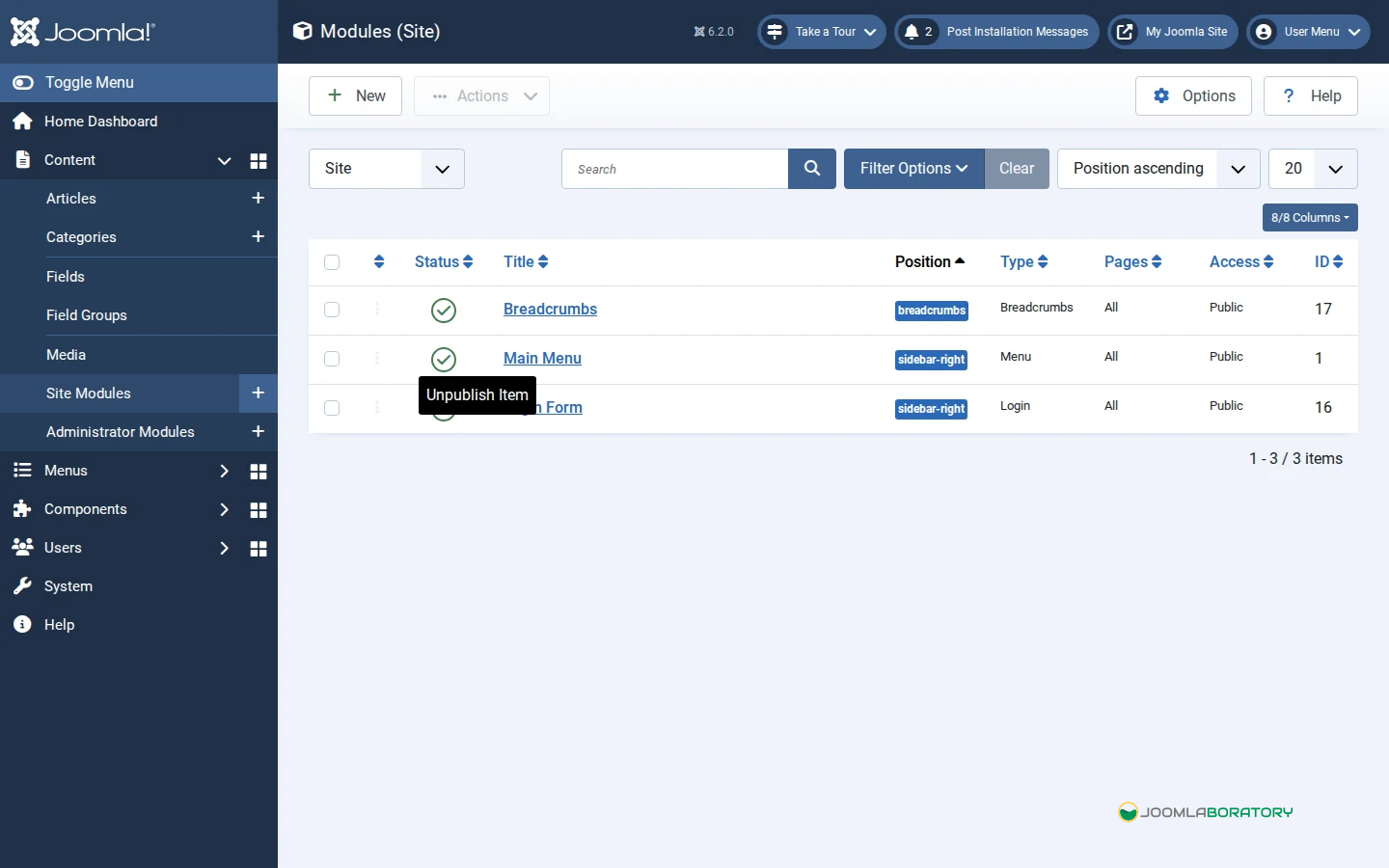
Task: Click the drag handle of the Breadcrumbs row
Action: click(377, 310)
